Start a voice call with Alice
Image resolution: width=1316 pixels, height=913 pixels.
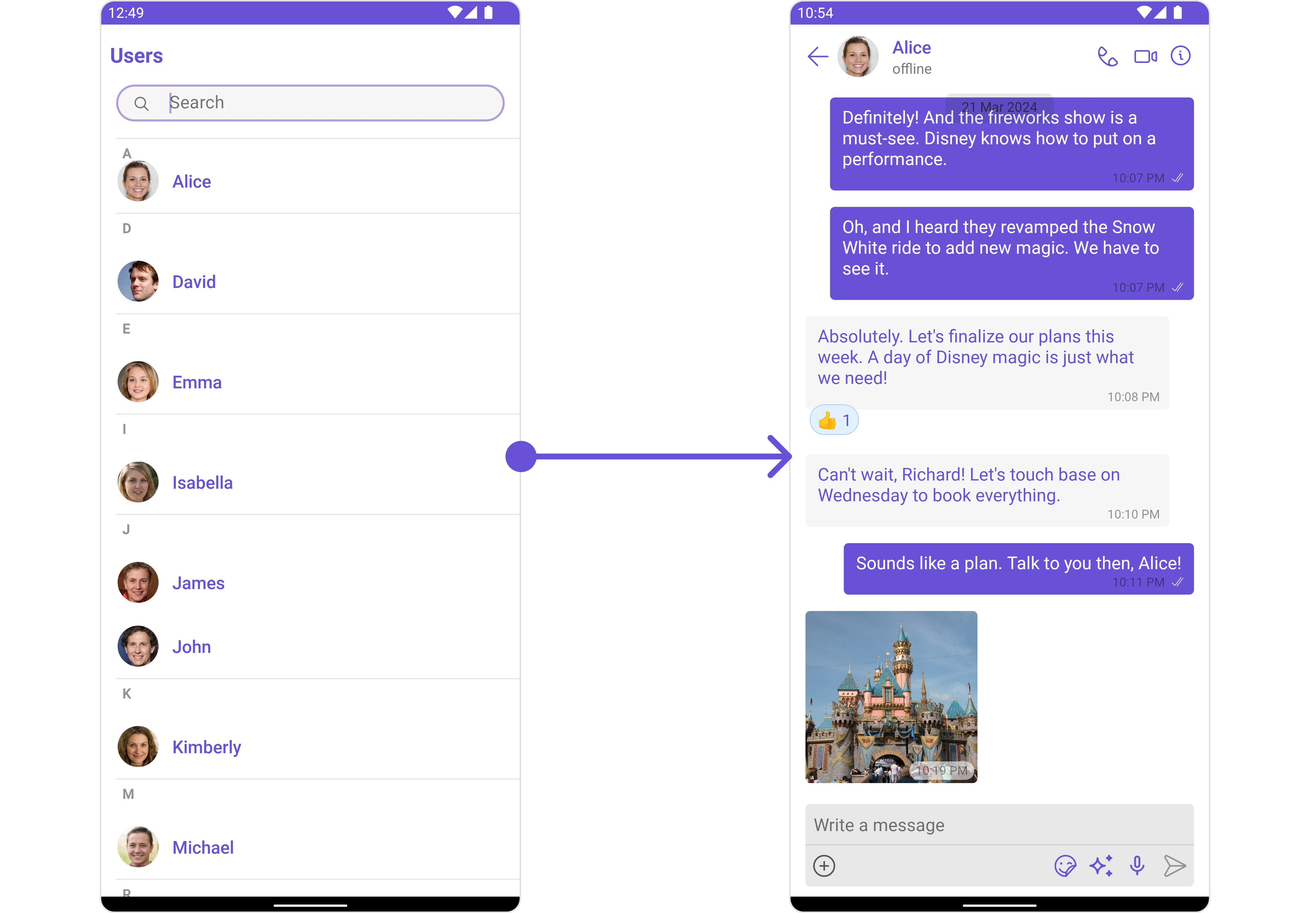tap(1107, 56)
